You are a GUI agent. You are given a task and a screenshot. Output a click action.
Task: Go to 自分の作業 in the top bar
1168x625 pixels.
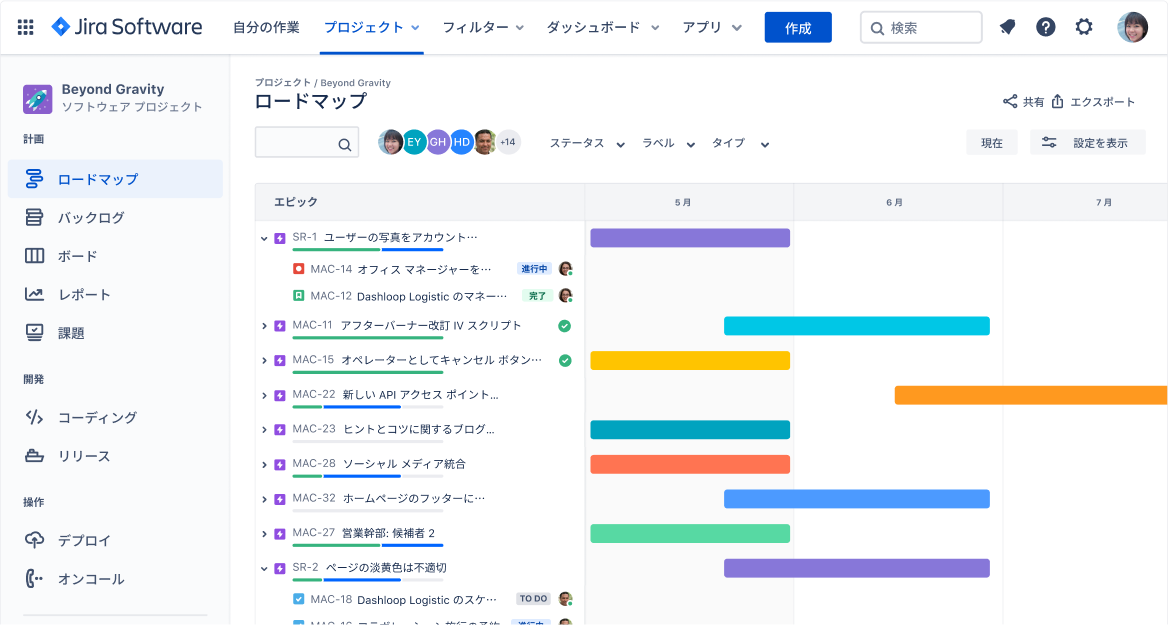click(266, 27)
